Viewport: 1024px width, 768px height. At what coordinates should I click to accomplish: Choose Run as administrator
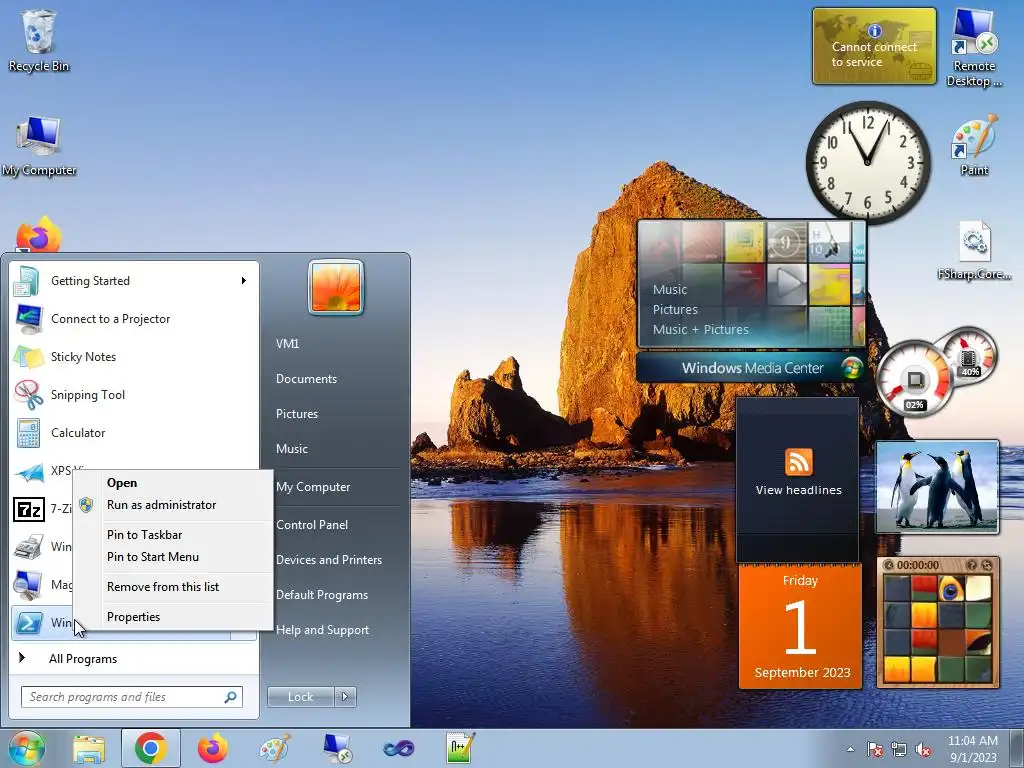173,505
